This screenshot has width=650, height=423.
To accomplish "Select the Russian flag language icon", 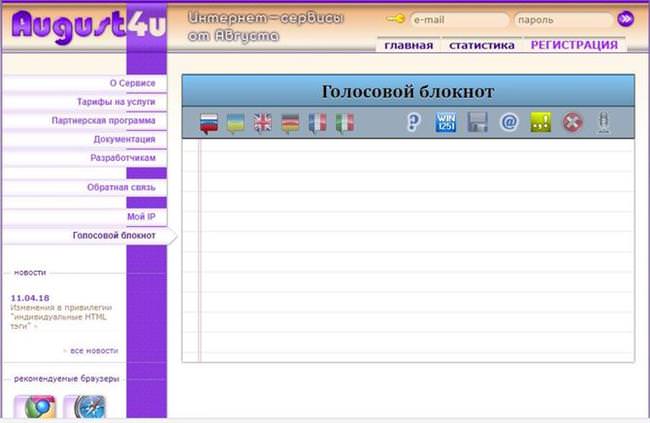I will pos(209,123).
